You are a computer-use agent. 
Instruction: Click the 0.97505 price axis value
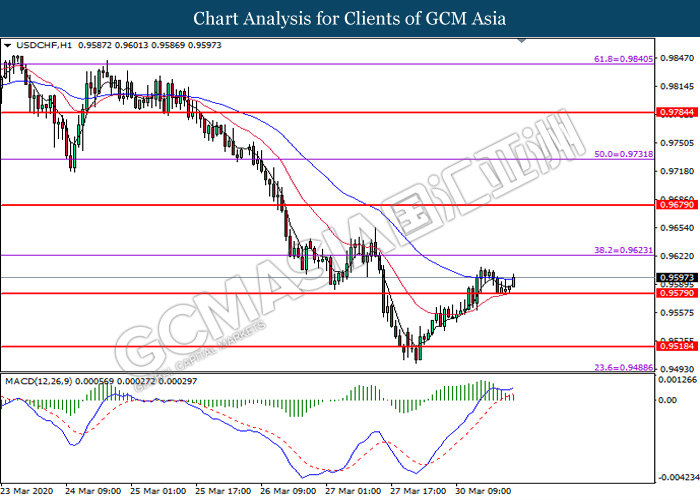click(677, 143)
